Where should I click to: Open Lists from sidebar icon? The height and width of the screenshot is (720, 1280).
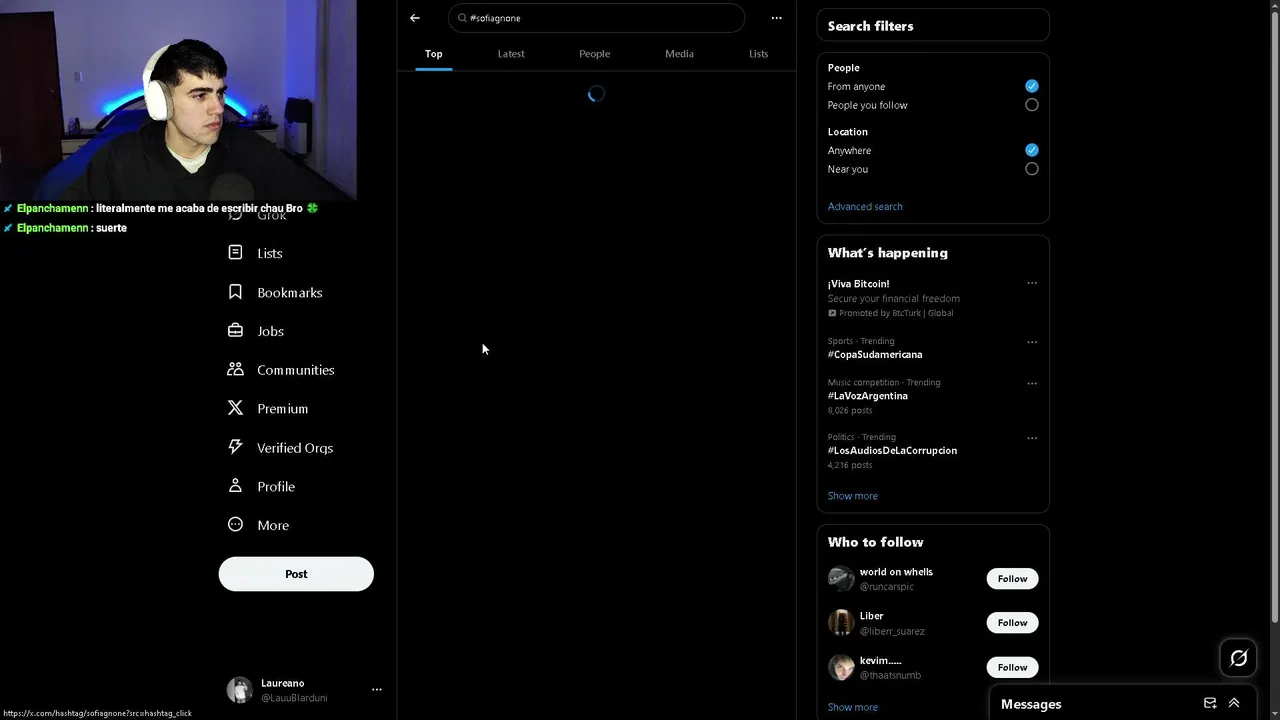pyautogui.click(x=235, y=253)
